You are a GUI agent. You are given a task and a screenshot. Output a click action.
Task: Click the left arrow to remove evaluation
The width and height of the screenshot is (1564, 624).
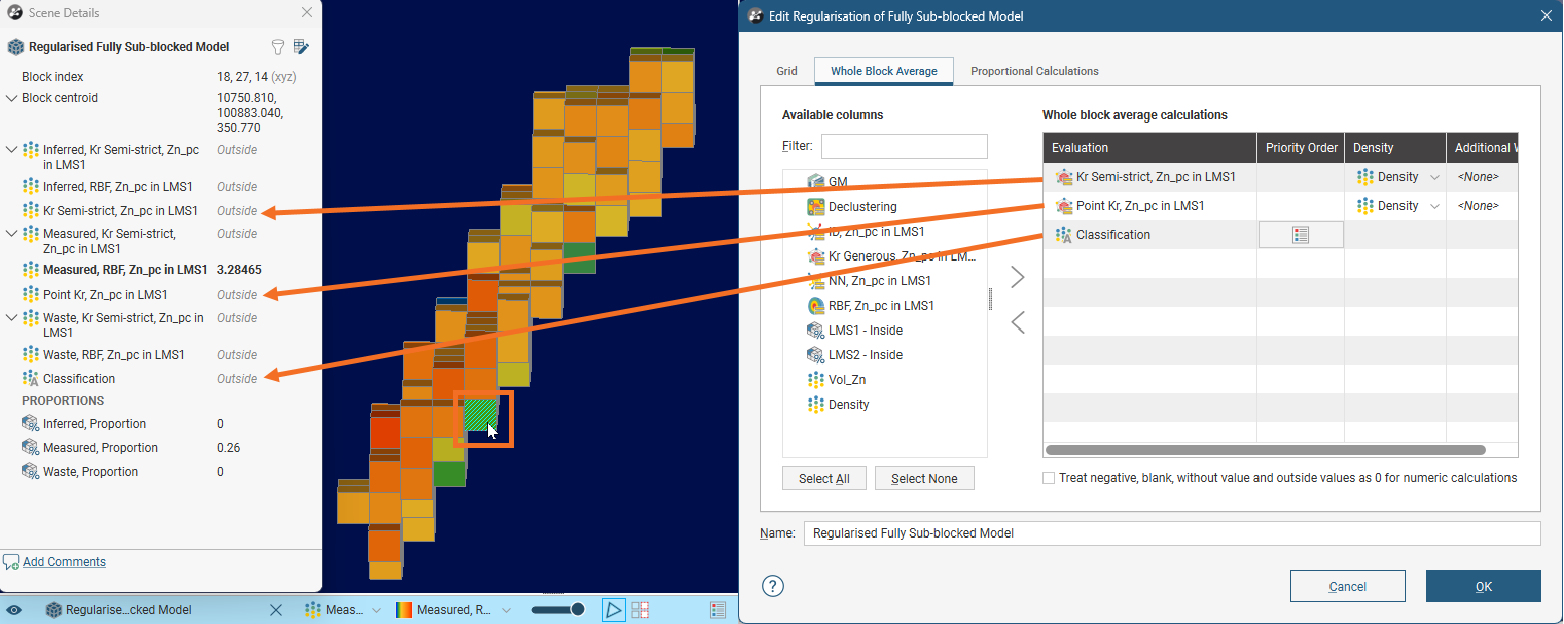1017,323
